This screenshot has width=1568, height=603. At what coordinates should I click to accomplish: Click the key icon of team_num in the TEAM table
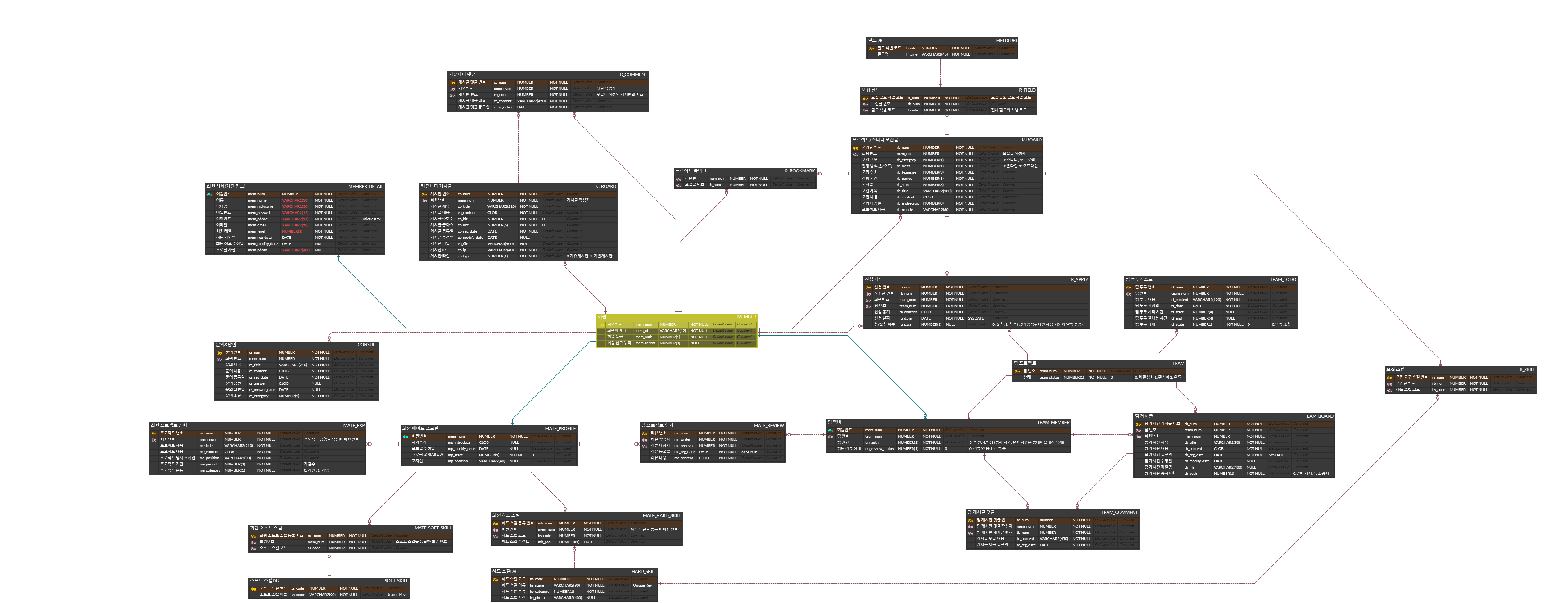click(x=1018, y=372)
